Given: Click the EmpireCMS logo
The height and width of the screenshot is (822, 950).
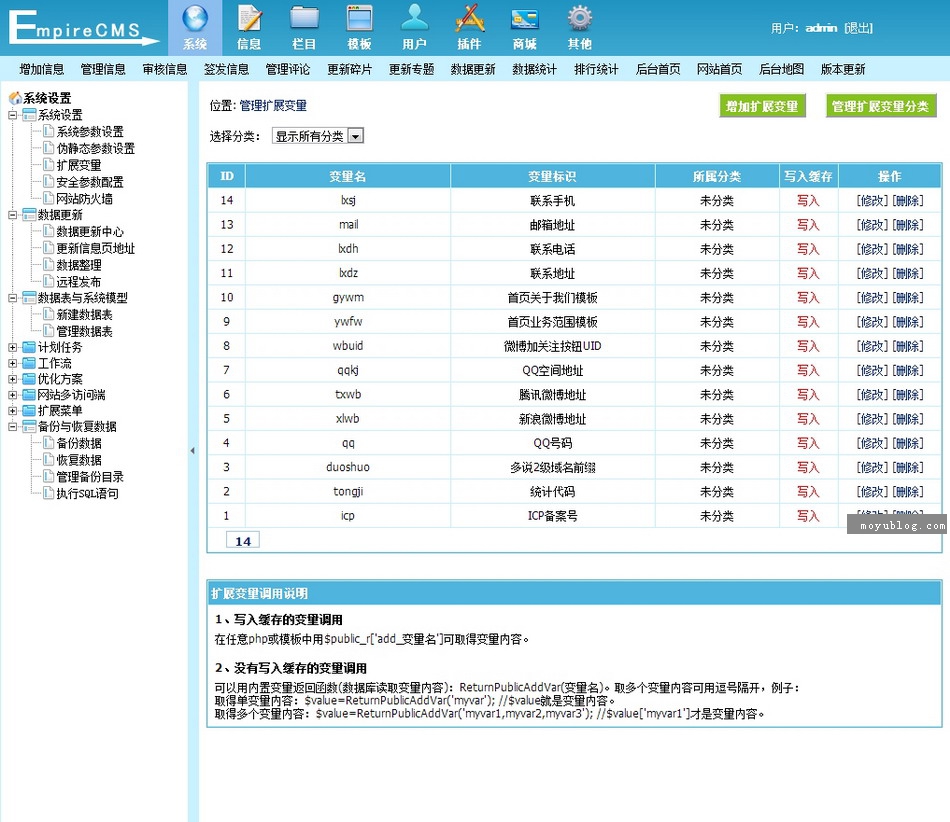Looking at the screenshot, I should pyautogui.click(x=84, y=28).
